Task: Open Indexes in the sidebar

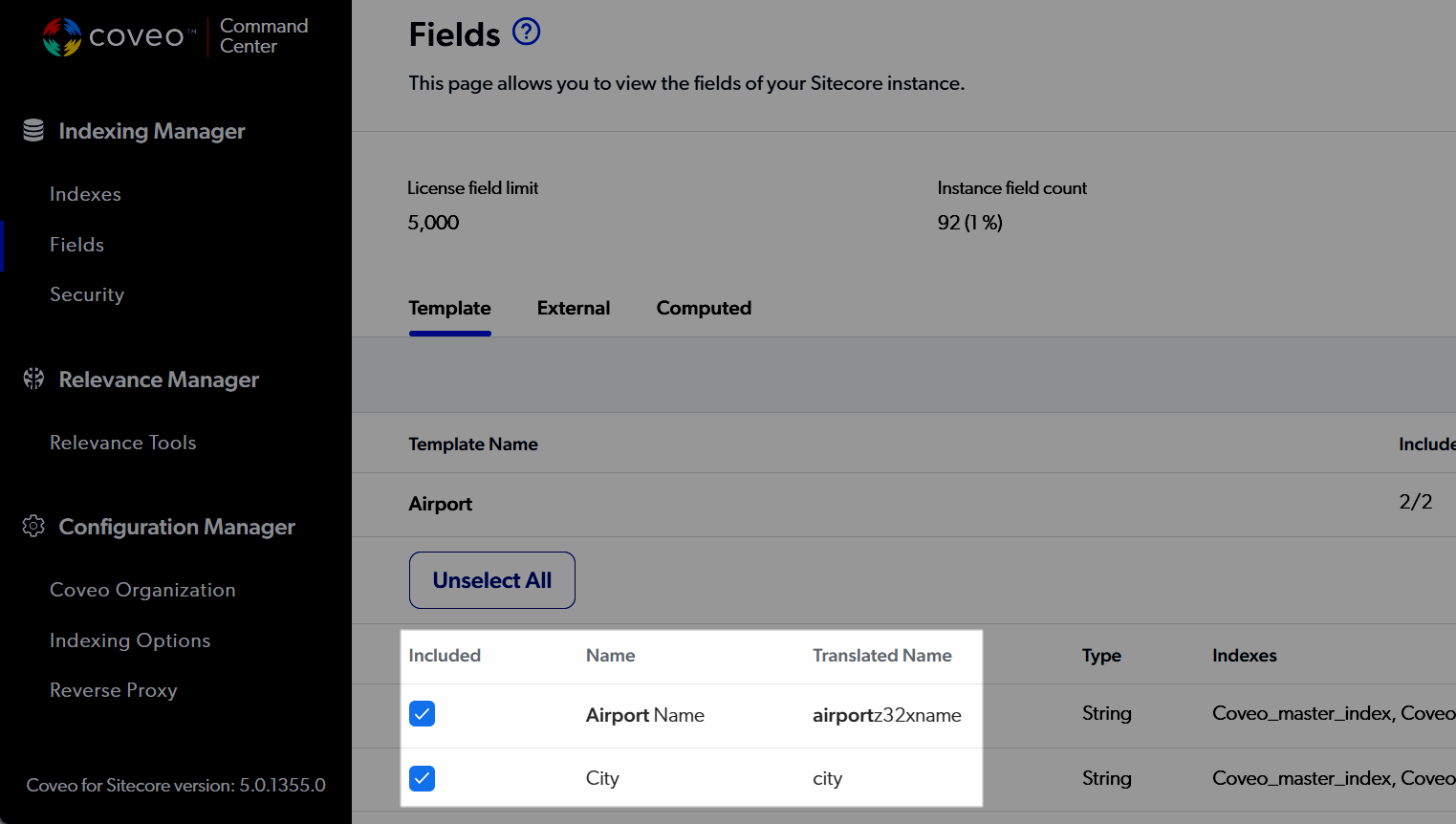Action: click(85, 194)
